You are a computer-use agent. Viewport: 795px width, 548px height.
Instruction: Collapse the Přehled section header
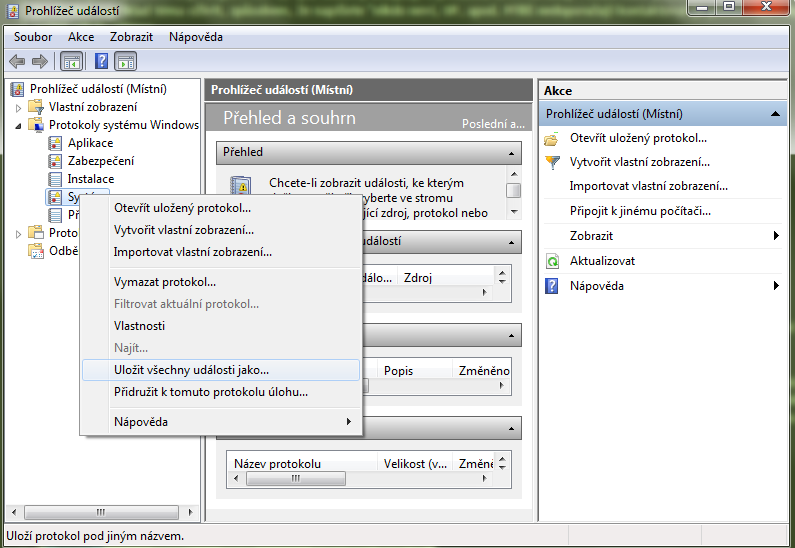[512, 153]
